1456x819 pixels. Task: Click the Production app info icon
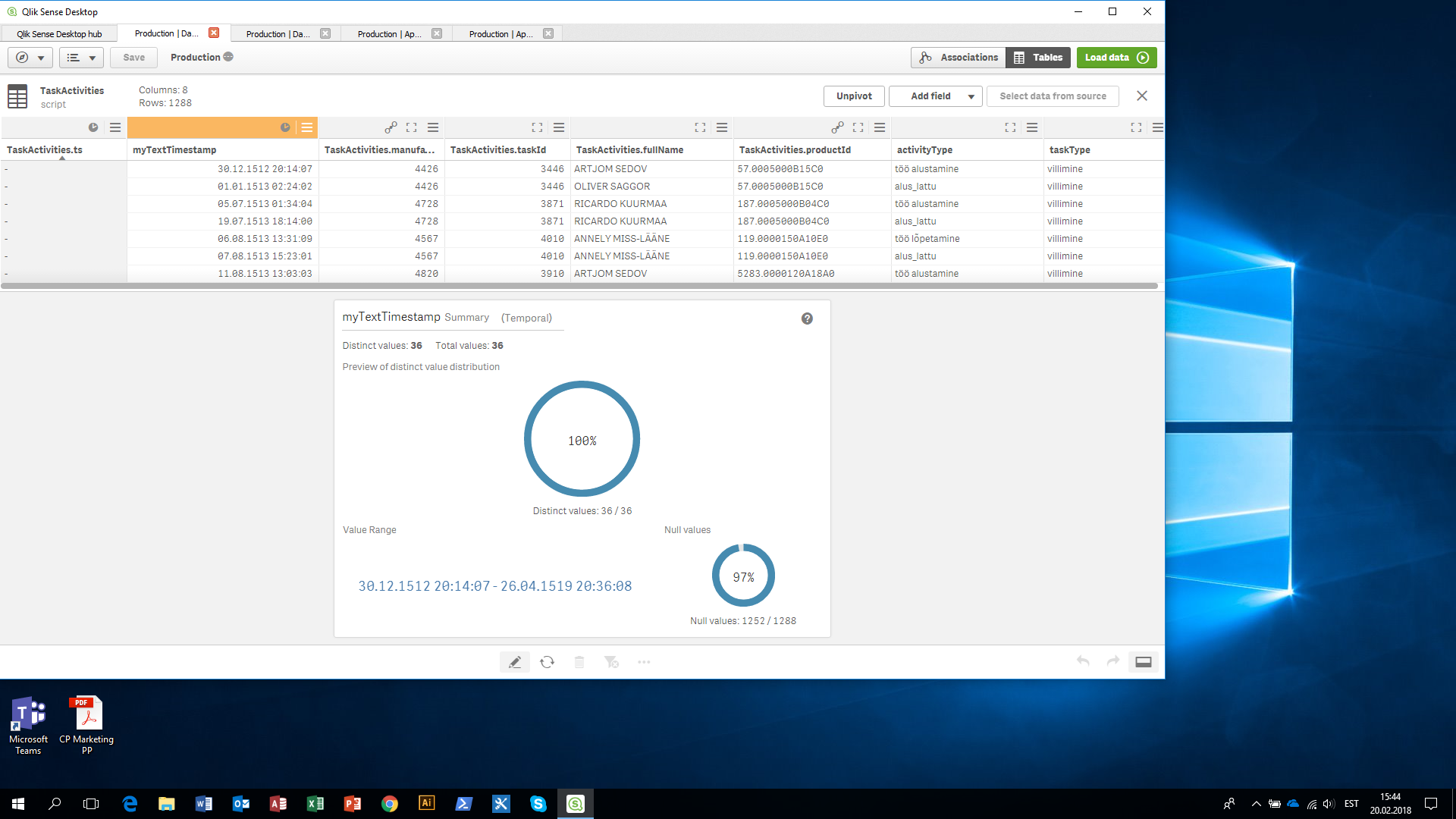point(228,57)
